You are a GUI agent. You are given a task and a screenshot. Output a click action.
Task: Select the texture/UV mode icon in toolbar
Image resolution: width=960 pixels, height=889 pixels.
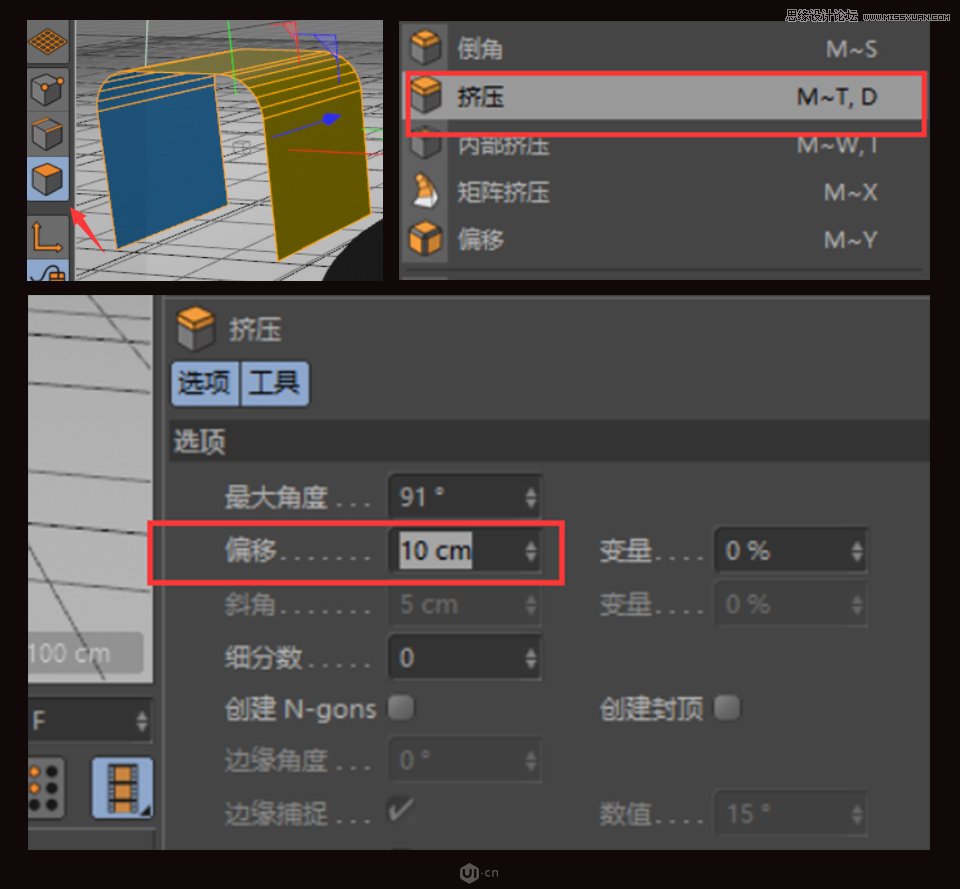coord(47,42)
